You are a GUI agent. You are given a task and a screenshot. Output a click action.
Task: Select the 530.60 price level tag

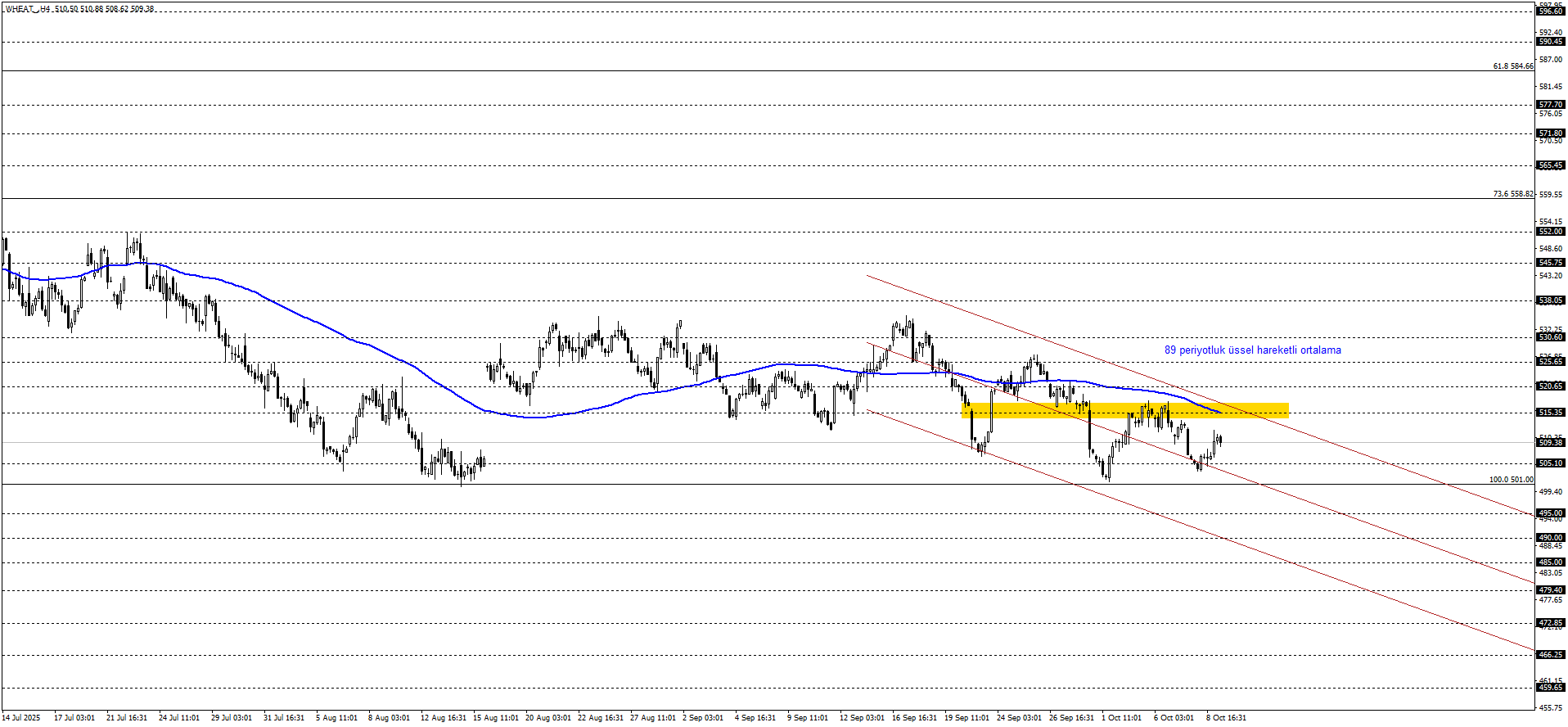(x=1550, y=337)
